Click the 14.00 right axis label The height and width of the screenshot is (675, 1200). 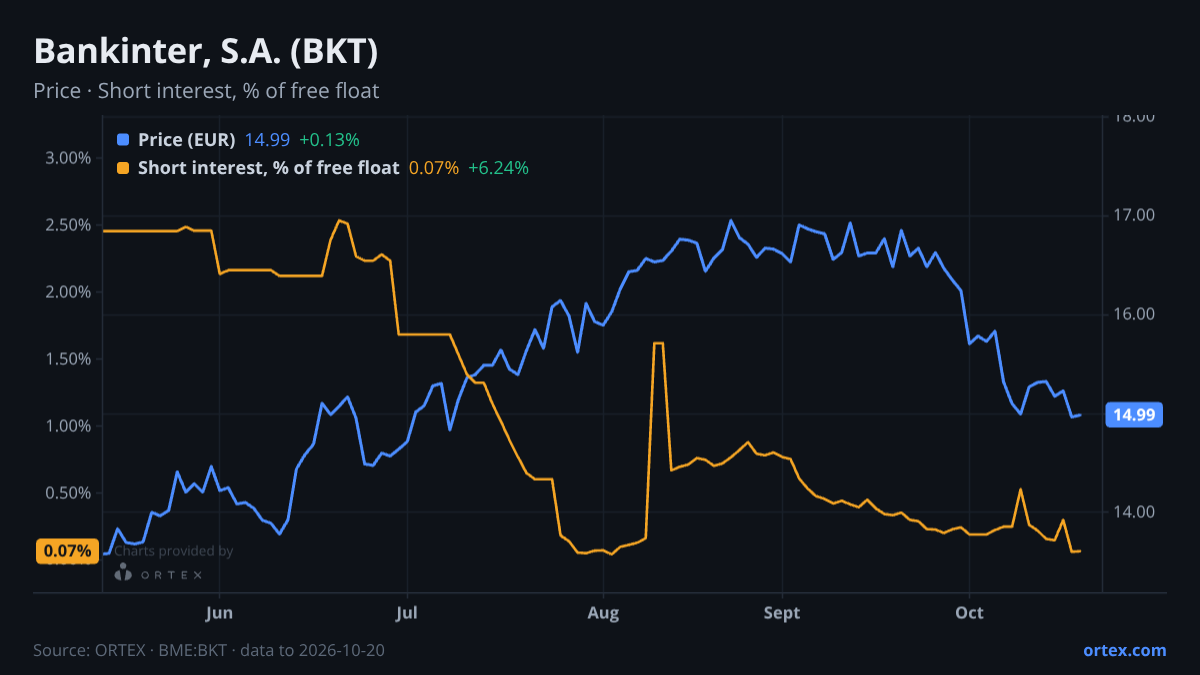[1134, 512]
